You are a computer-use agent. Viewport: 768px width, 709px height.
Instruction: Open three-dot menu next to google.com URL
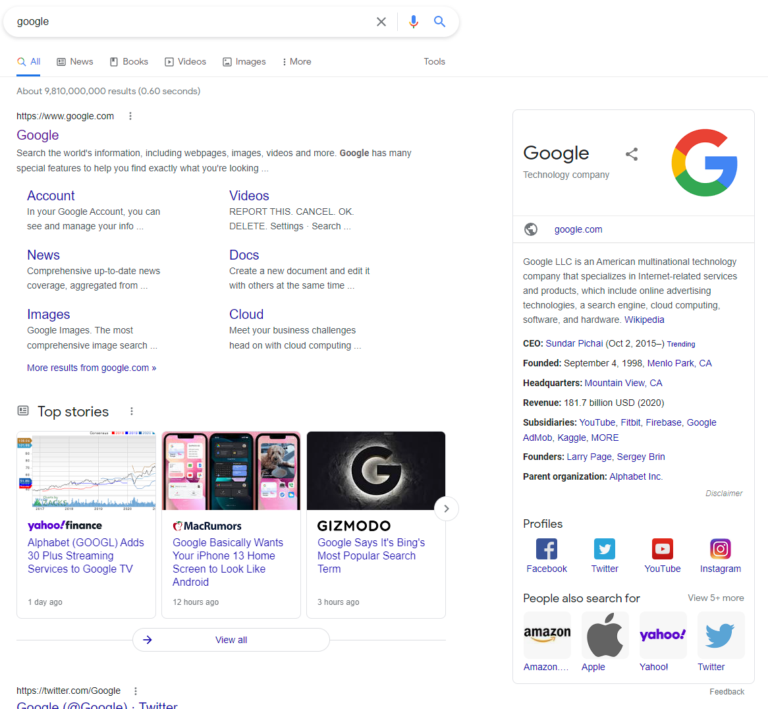pos(130,116)
